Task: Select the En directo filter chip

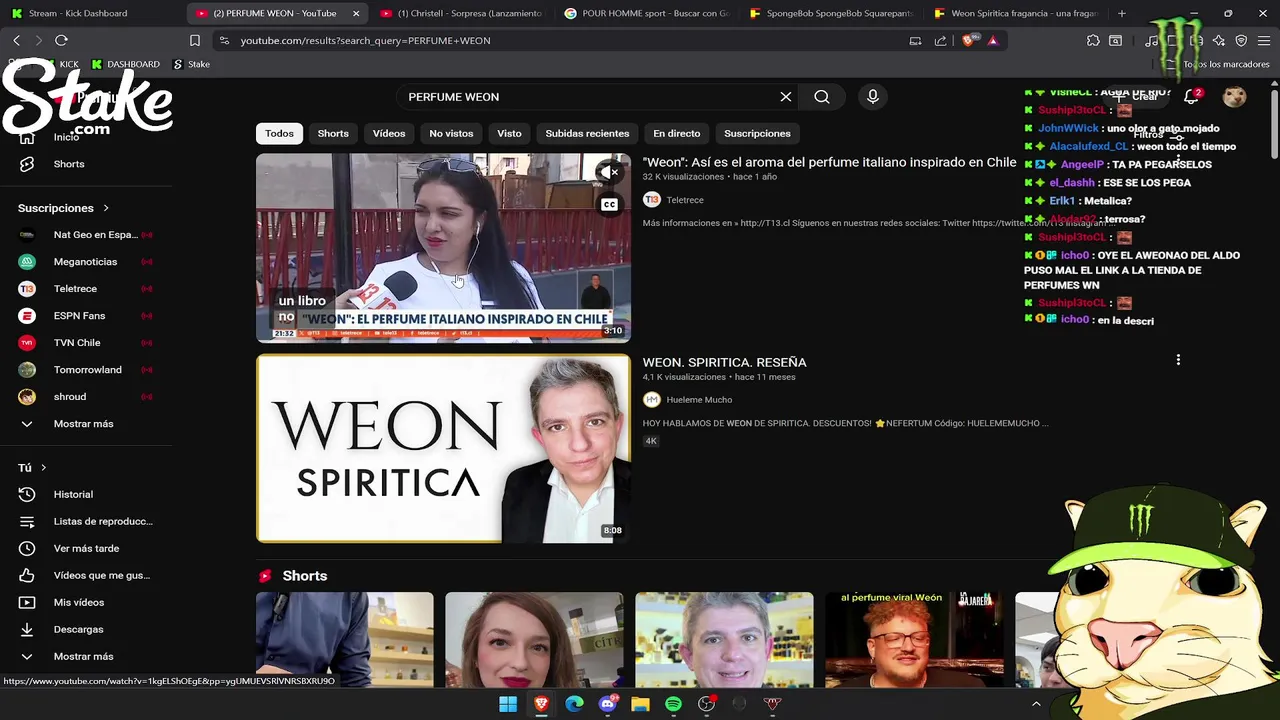Action: (x=677, y=133)
